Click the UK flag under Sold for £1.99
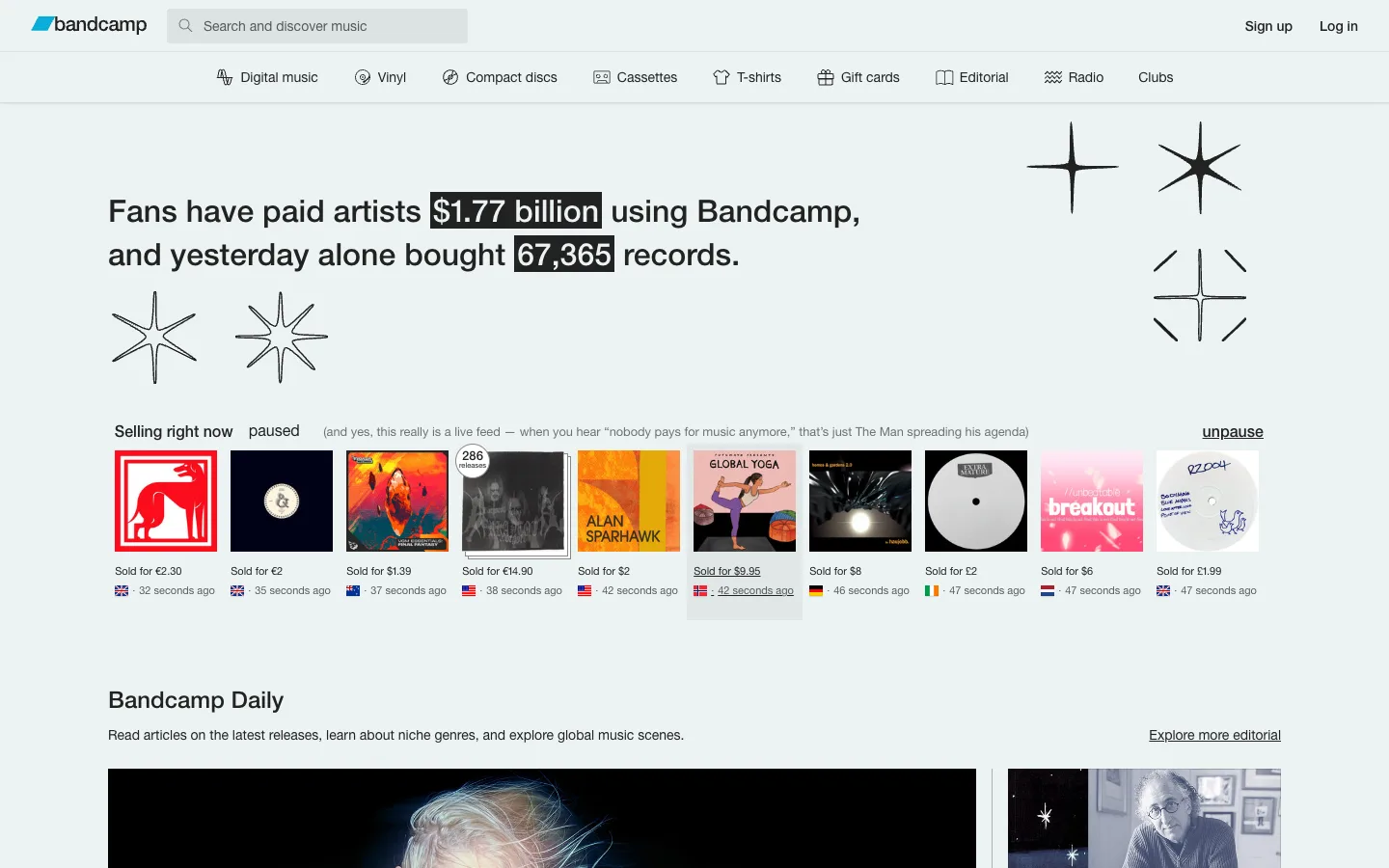The image size is (1389, 868). coord(1163,591)
